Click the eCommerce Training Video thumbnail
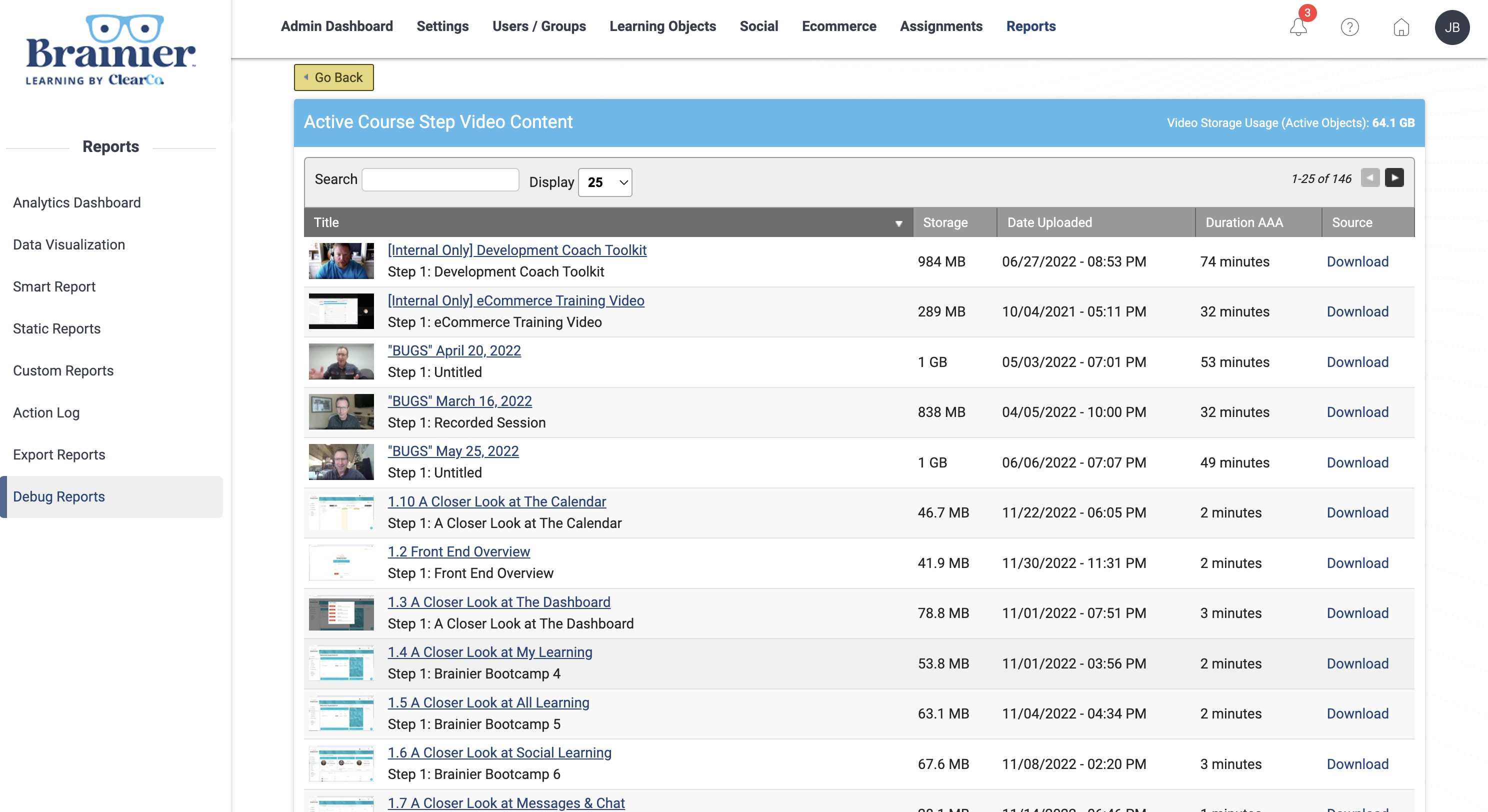This screenshot has height=812, width=1488. [341, 311]
